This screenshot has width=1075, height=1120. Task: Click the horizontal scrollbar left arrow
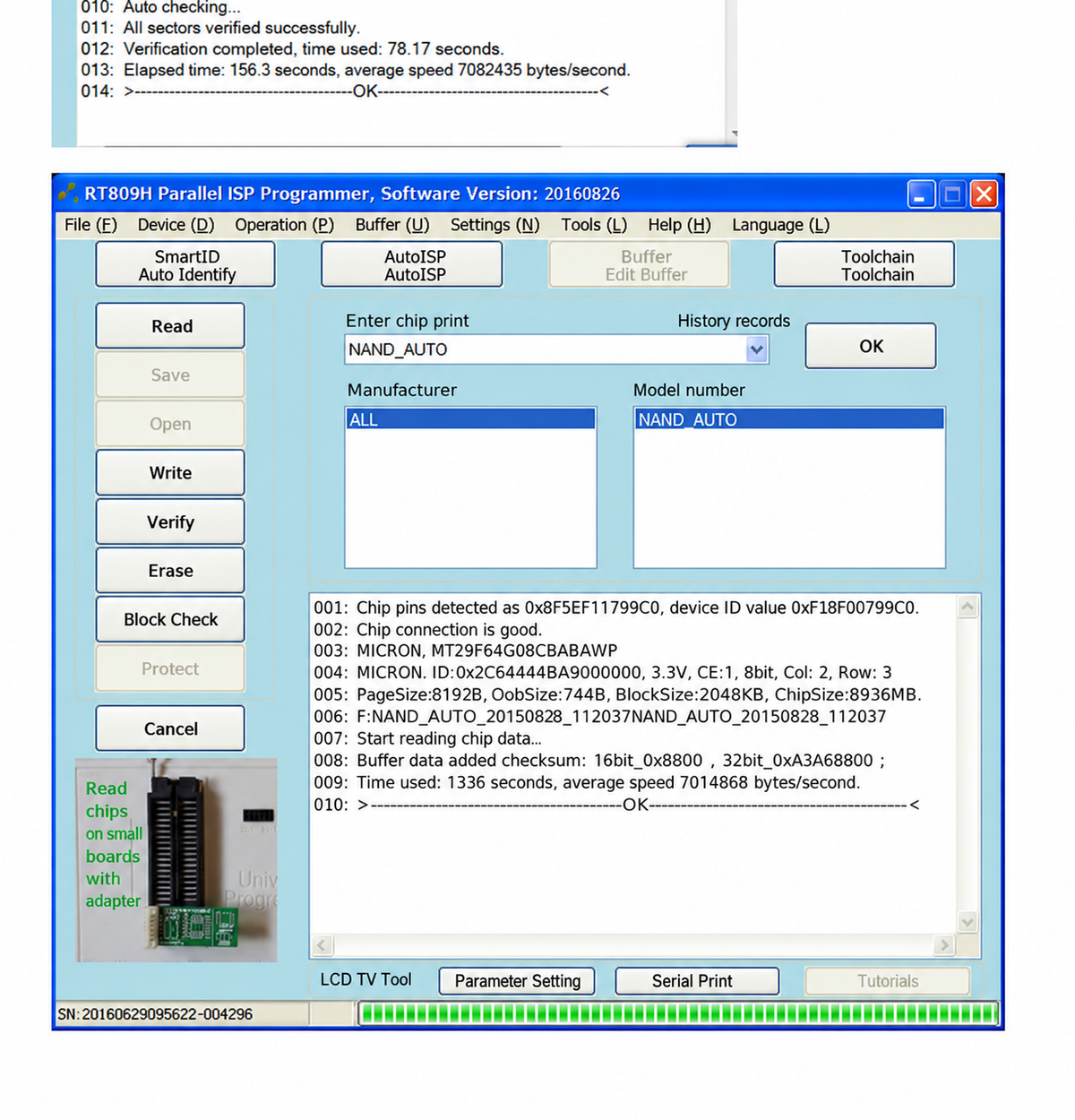[x=322, y=945]
